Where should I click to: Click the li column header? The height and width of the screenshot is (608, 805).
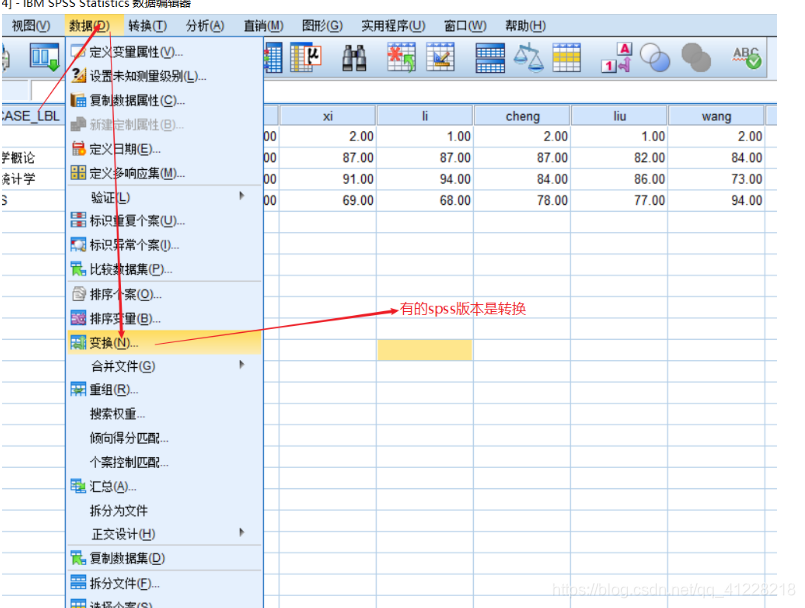425,116
